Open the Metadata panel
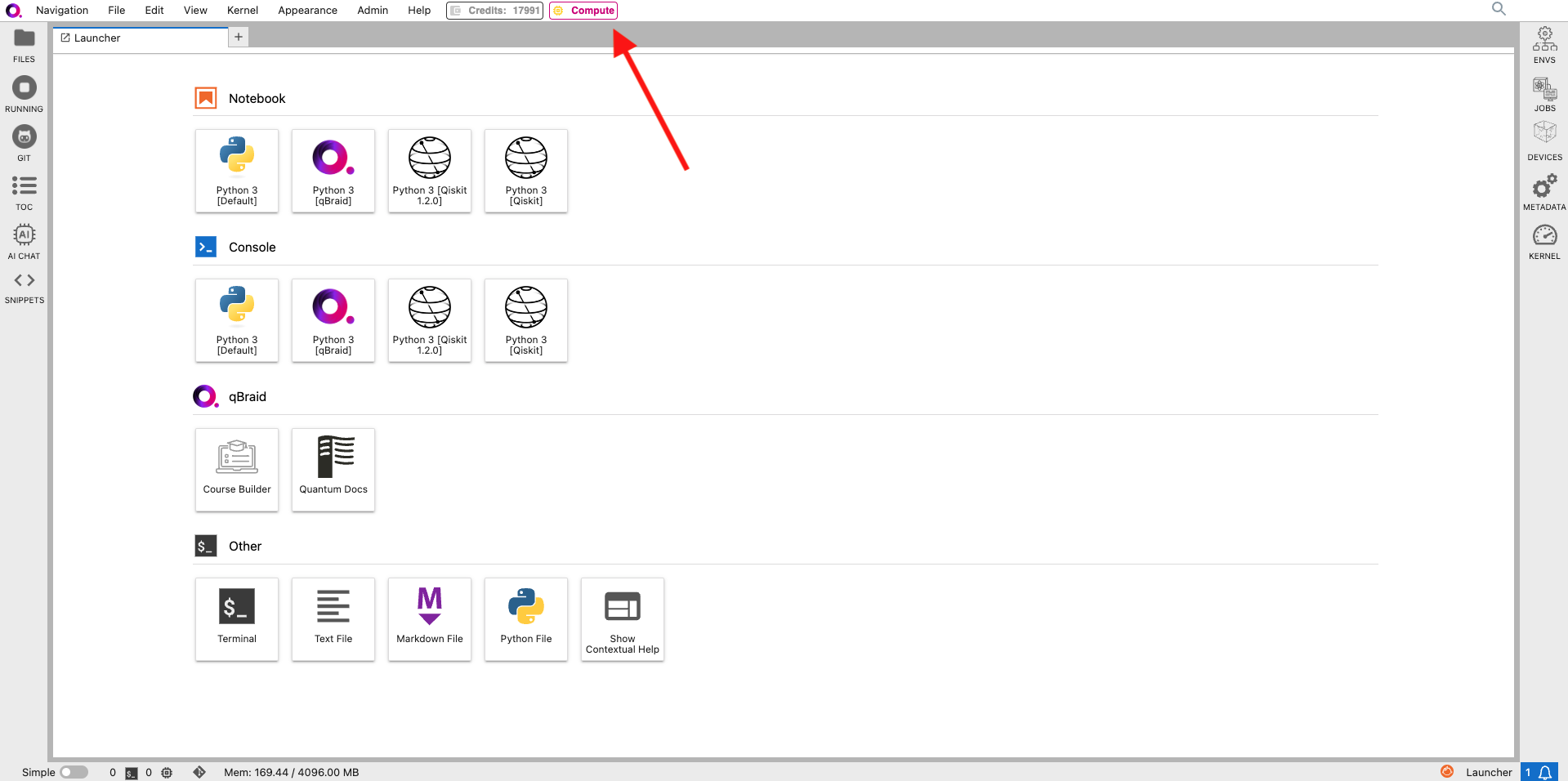The width and height of the screenshot is (1568, 781). point(1544,193)
